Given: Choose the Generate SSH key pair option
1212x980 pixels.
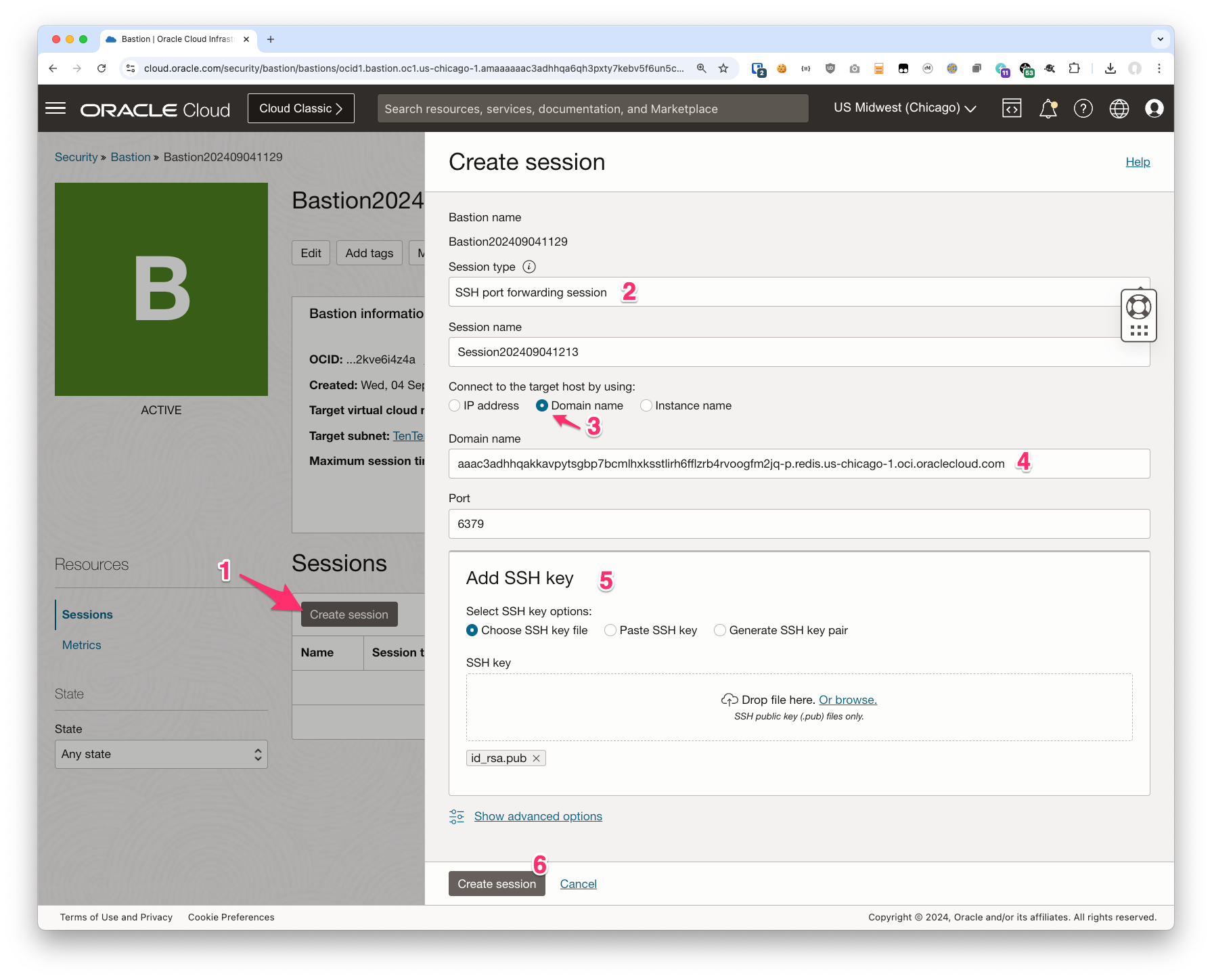Looking at the screenshot, I should 720,630.
